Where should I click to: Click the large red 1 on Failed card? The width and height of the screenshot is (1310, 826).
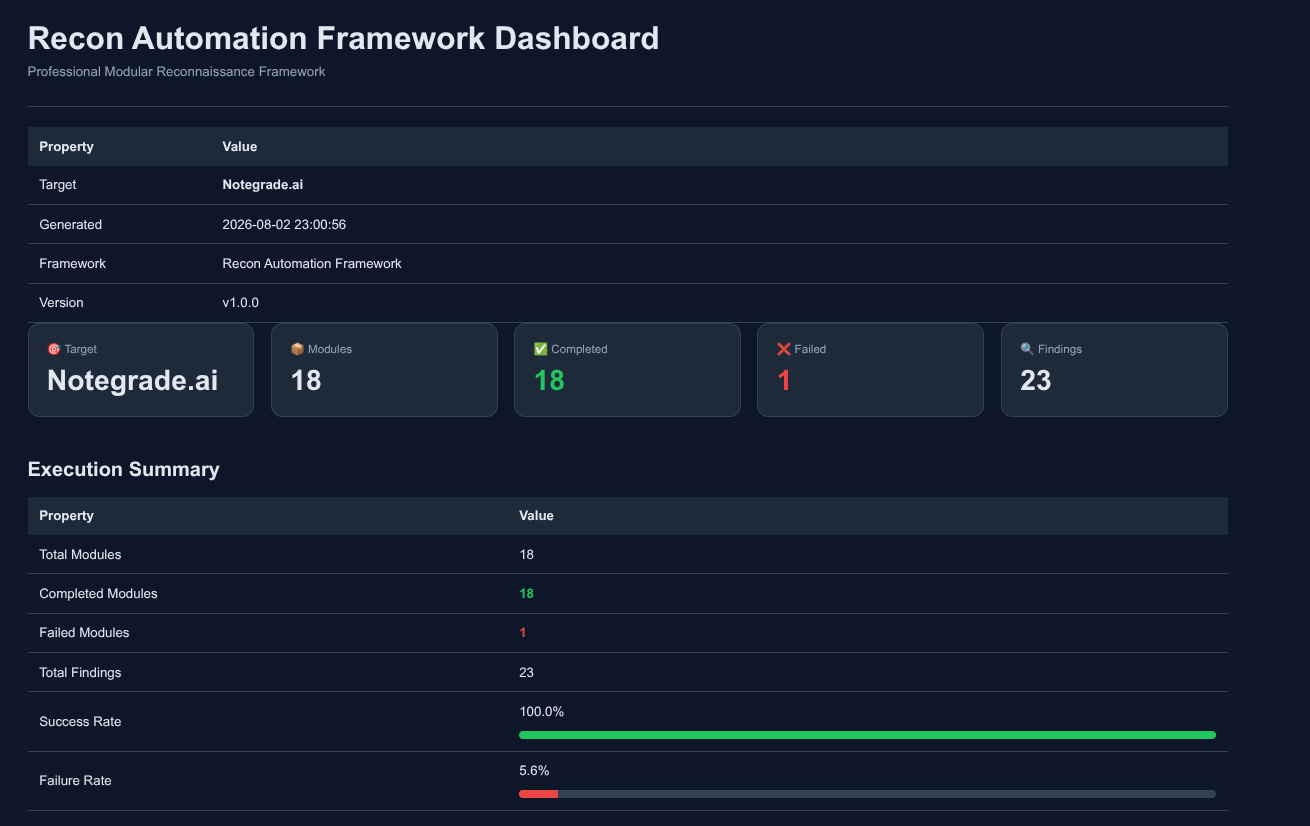click(x=784, y=380)
